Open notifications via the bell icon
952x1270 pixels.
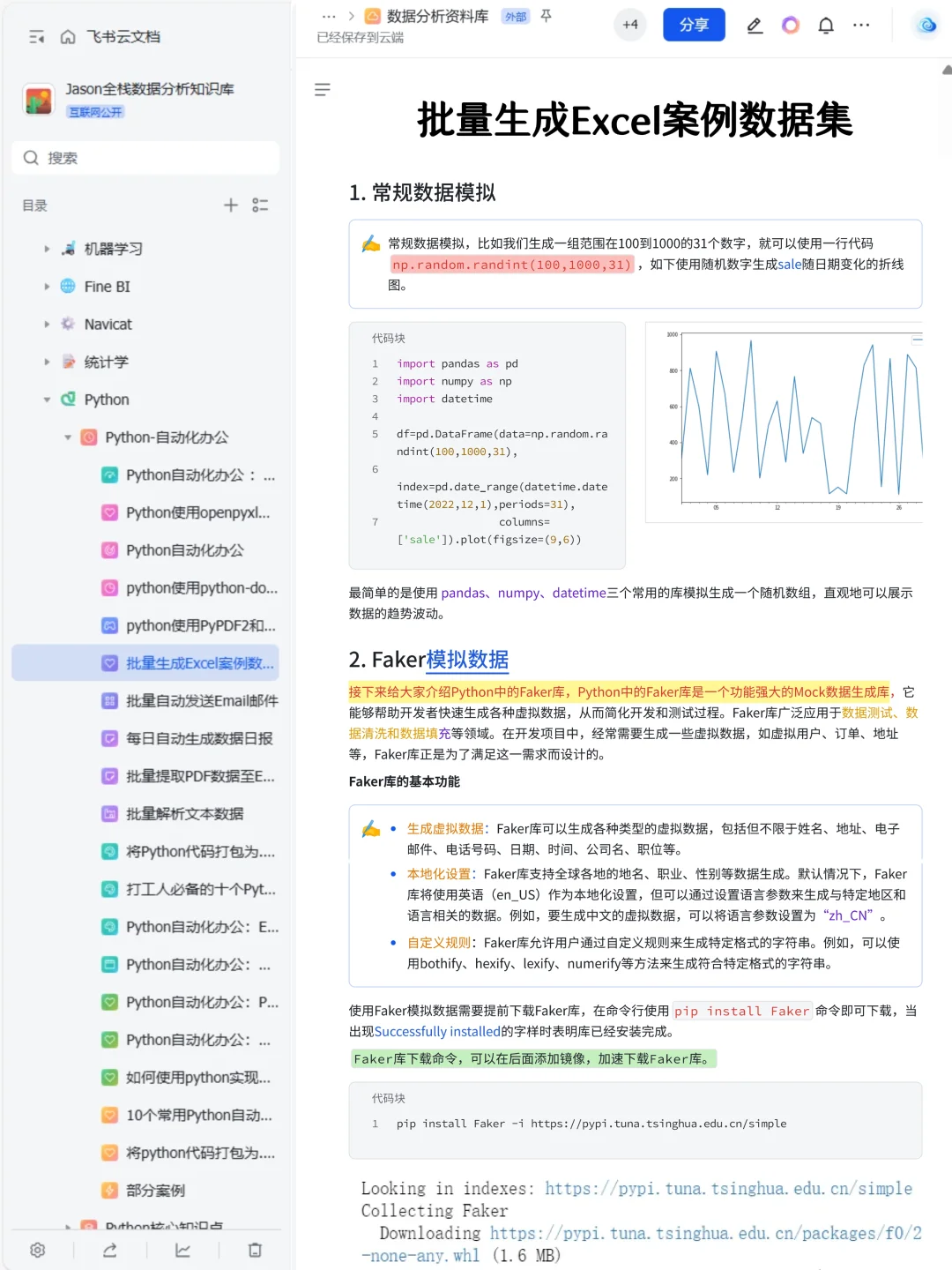point(825,25)
